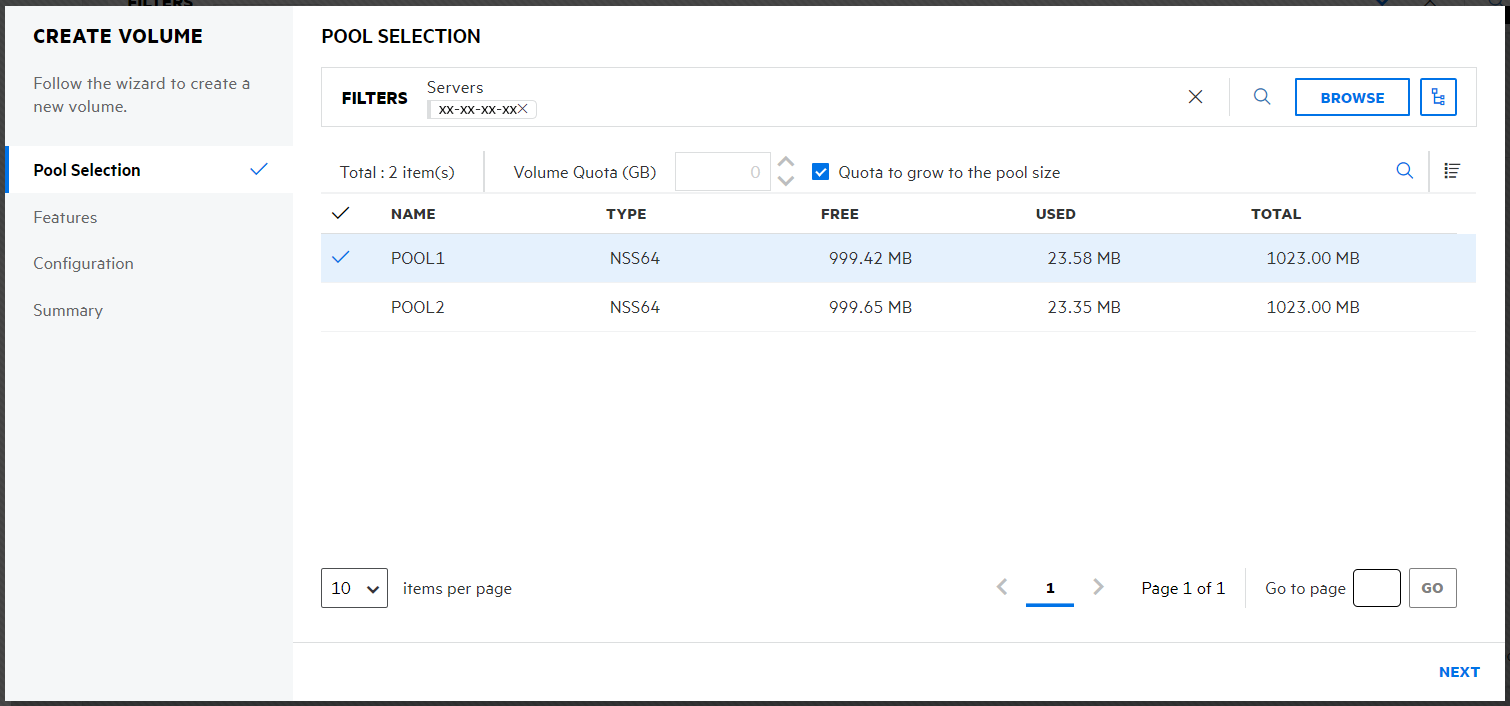Go to the next page arrow

pyautogui.click(x=1098, y=588)
